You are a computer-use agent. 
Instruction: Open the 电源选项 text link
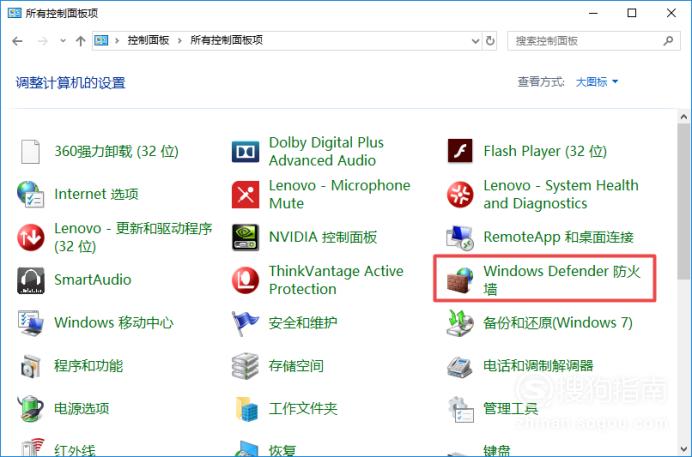[82, 408]
